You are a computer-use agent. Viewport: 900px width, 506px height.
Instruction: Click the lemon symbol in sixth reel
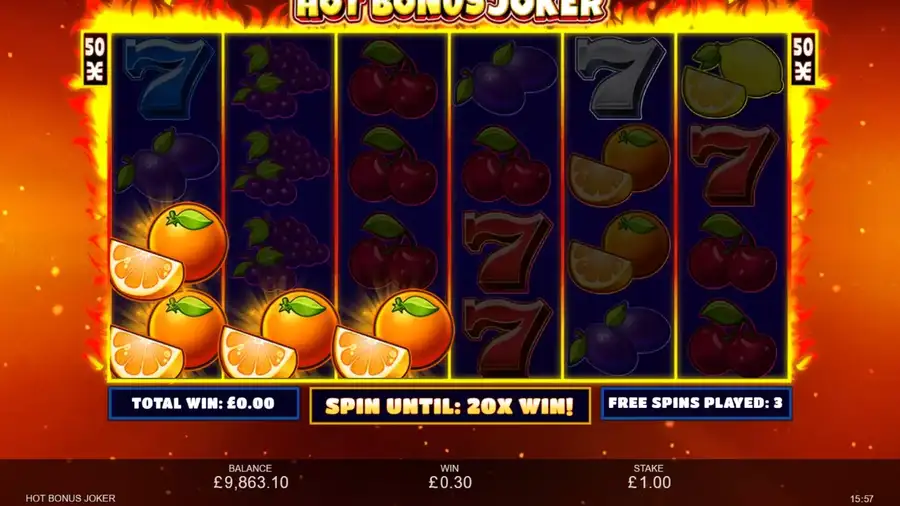click(732, 77)
